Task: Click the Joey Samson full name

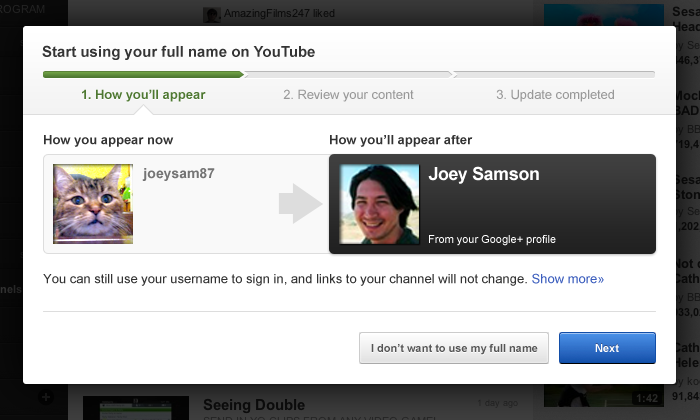Action: click(484, 174)
